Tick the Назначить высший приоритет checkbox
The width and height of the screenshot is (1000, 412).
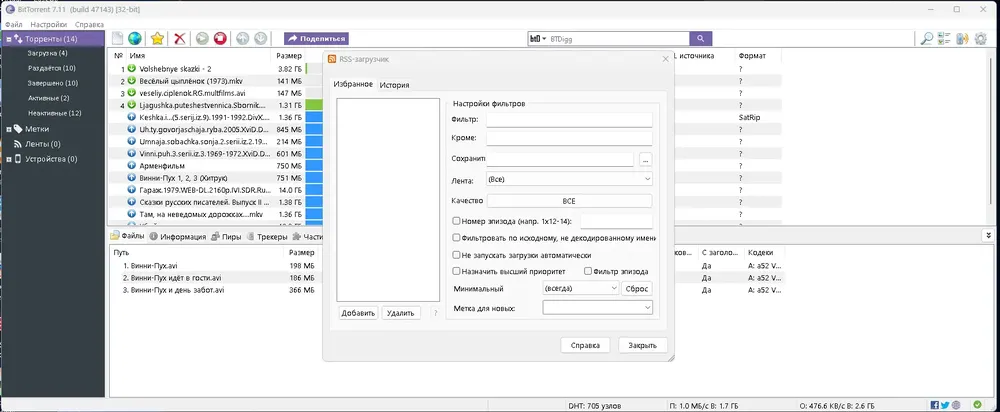[456, 271]
